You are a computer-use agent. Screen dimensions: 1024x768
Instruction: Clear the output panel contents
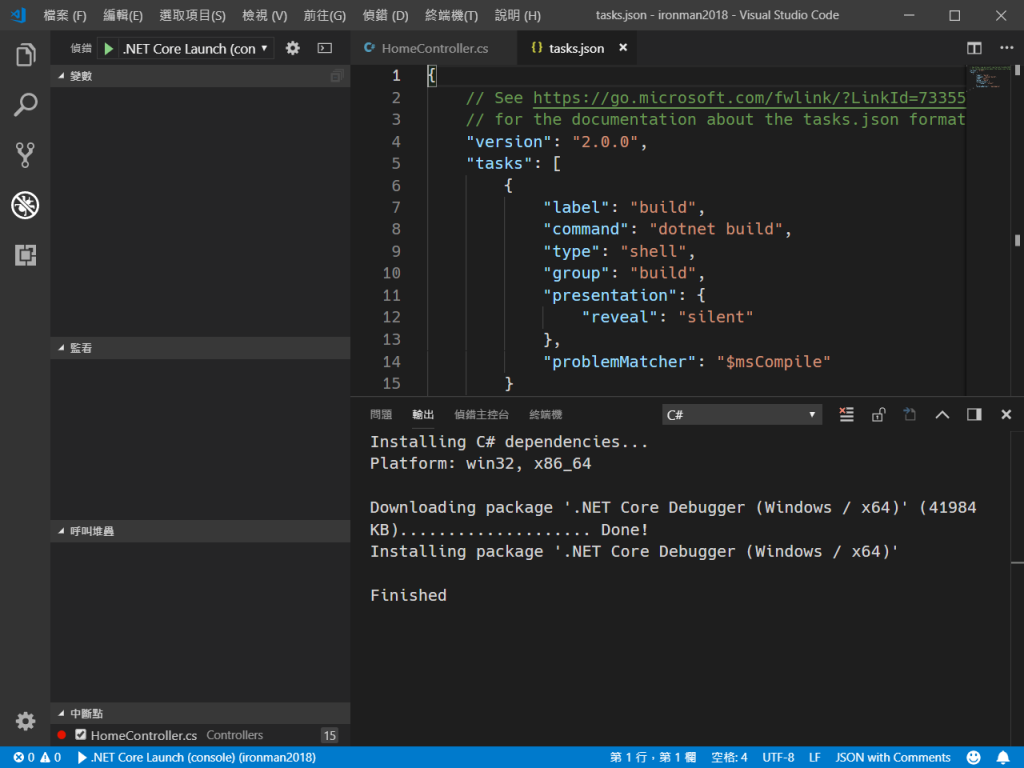tap(846, 414)
